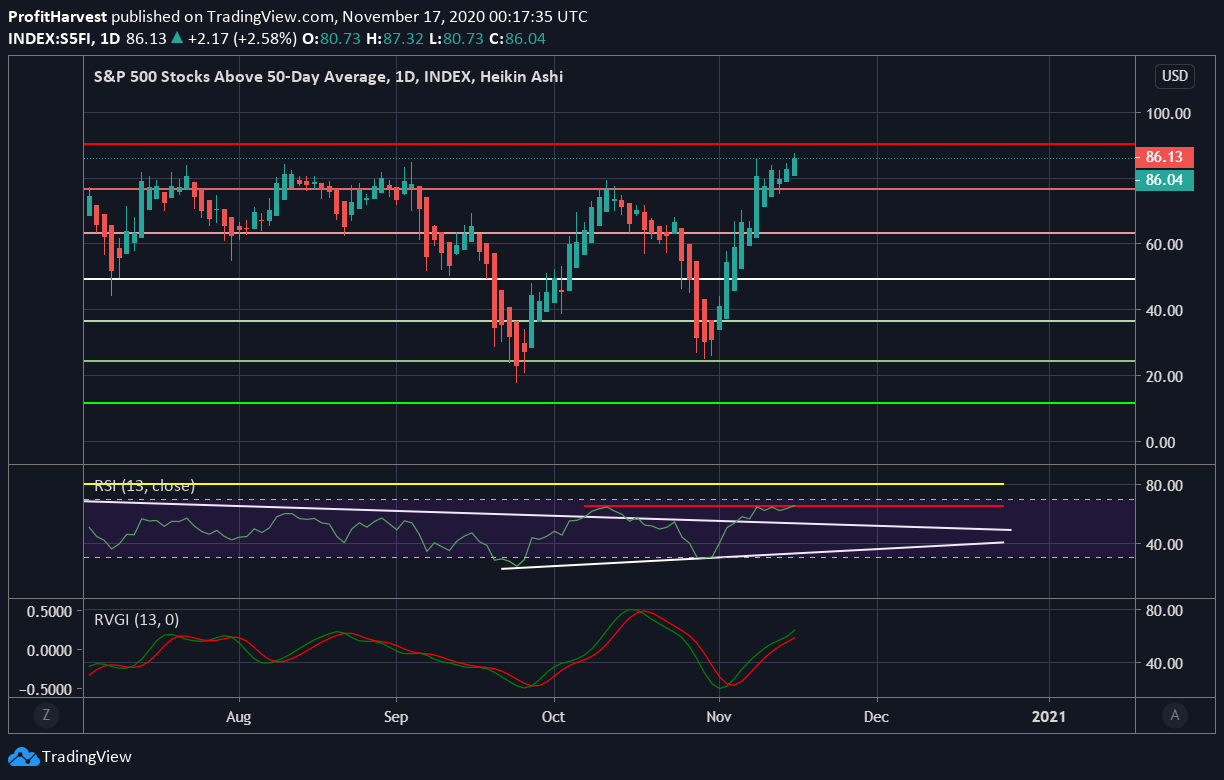Select the yellow horizontal line in the RSI pane
This screenshot has width=1224, height=780.
[x=543, y=484]
